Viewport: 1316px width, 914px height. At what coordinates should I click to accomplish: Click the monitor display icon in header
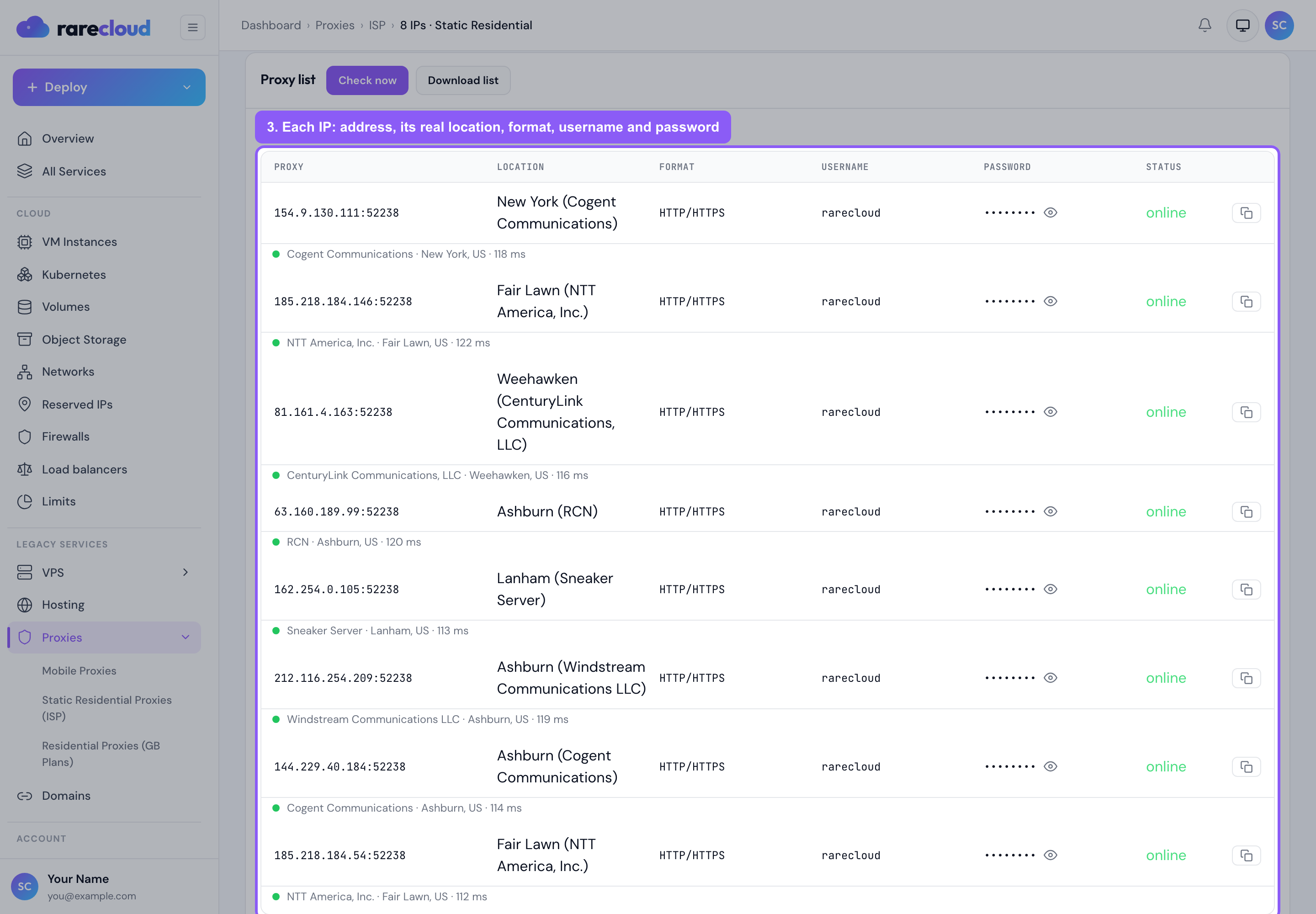click(1242, 25)
